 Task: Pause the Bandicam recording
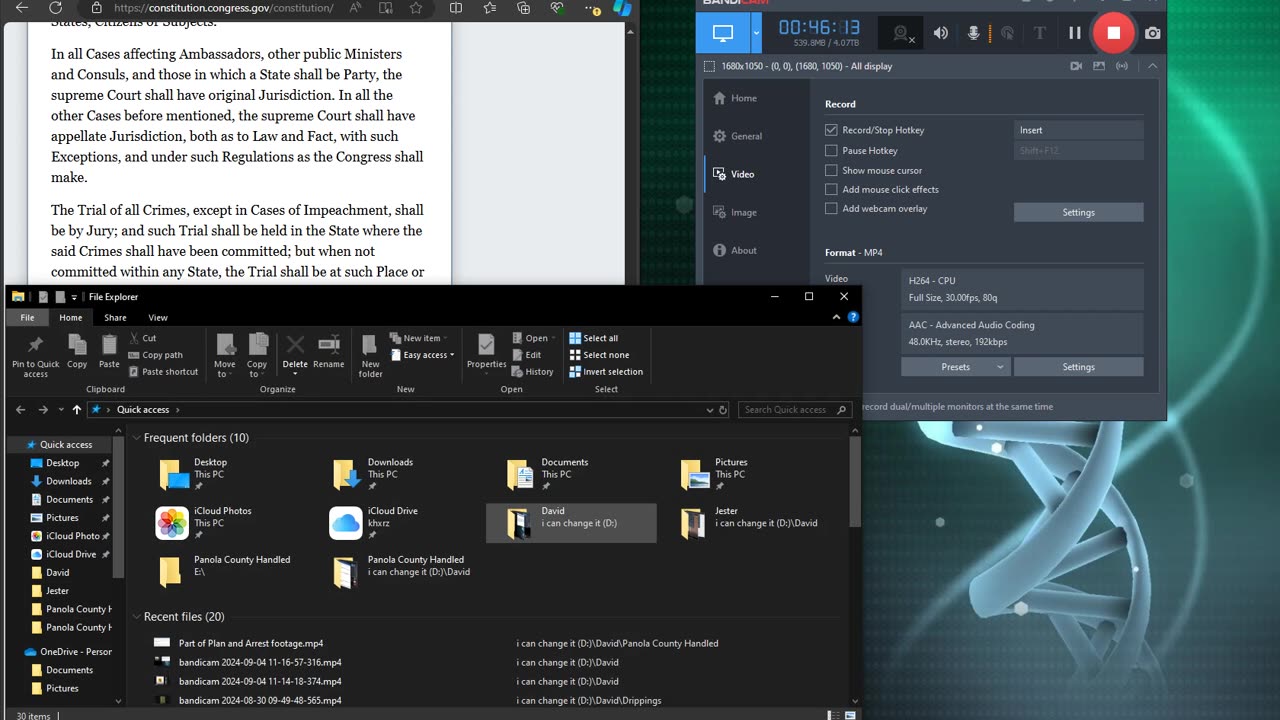click(1074, 33)
